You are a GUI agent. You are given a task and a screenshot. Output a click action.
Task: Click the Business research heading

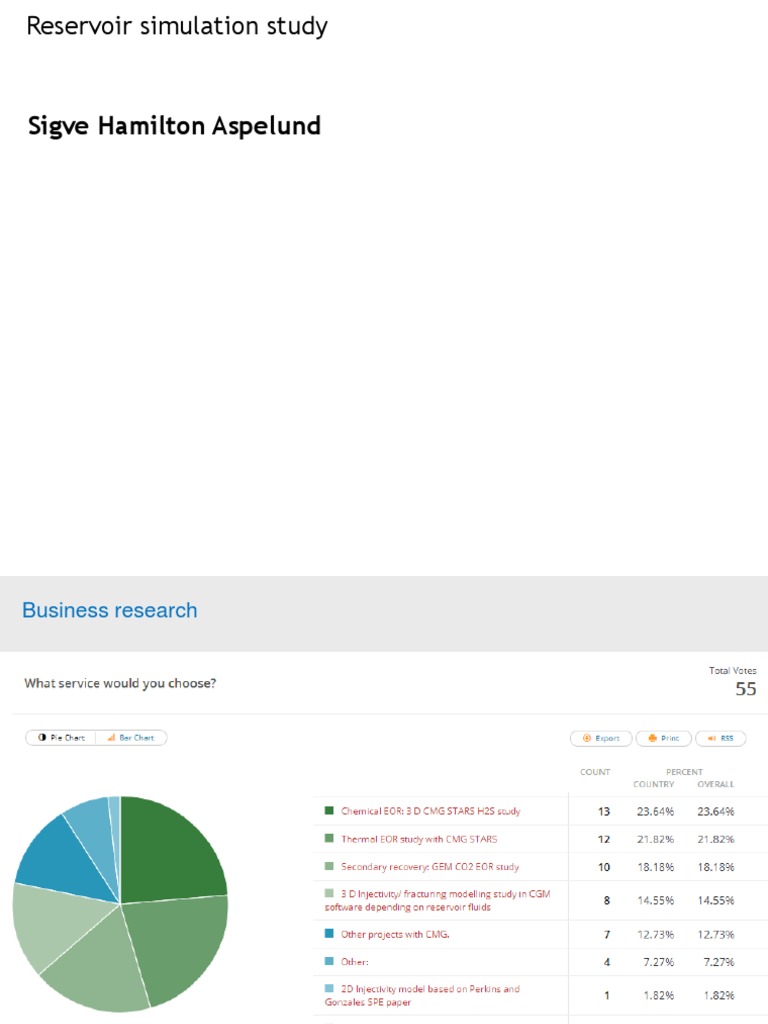click(x=110, y=610)
